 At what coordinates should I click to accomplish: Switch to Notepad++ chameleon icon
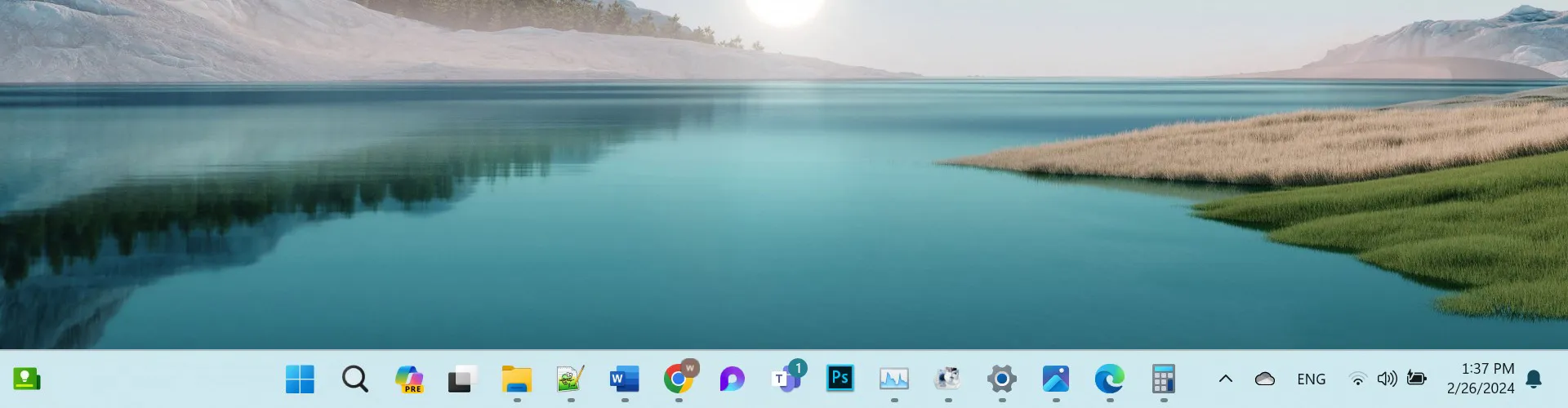570,379
